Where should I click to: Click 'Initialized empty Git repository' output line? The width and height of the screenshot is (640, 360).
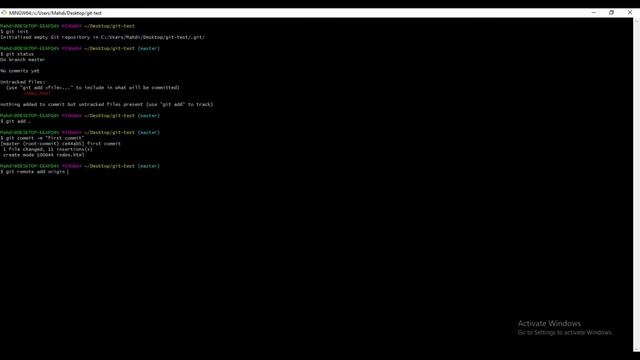tap(102, 37)
